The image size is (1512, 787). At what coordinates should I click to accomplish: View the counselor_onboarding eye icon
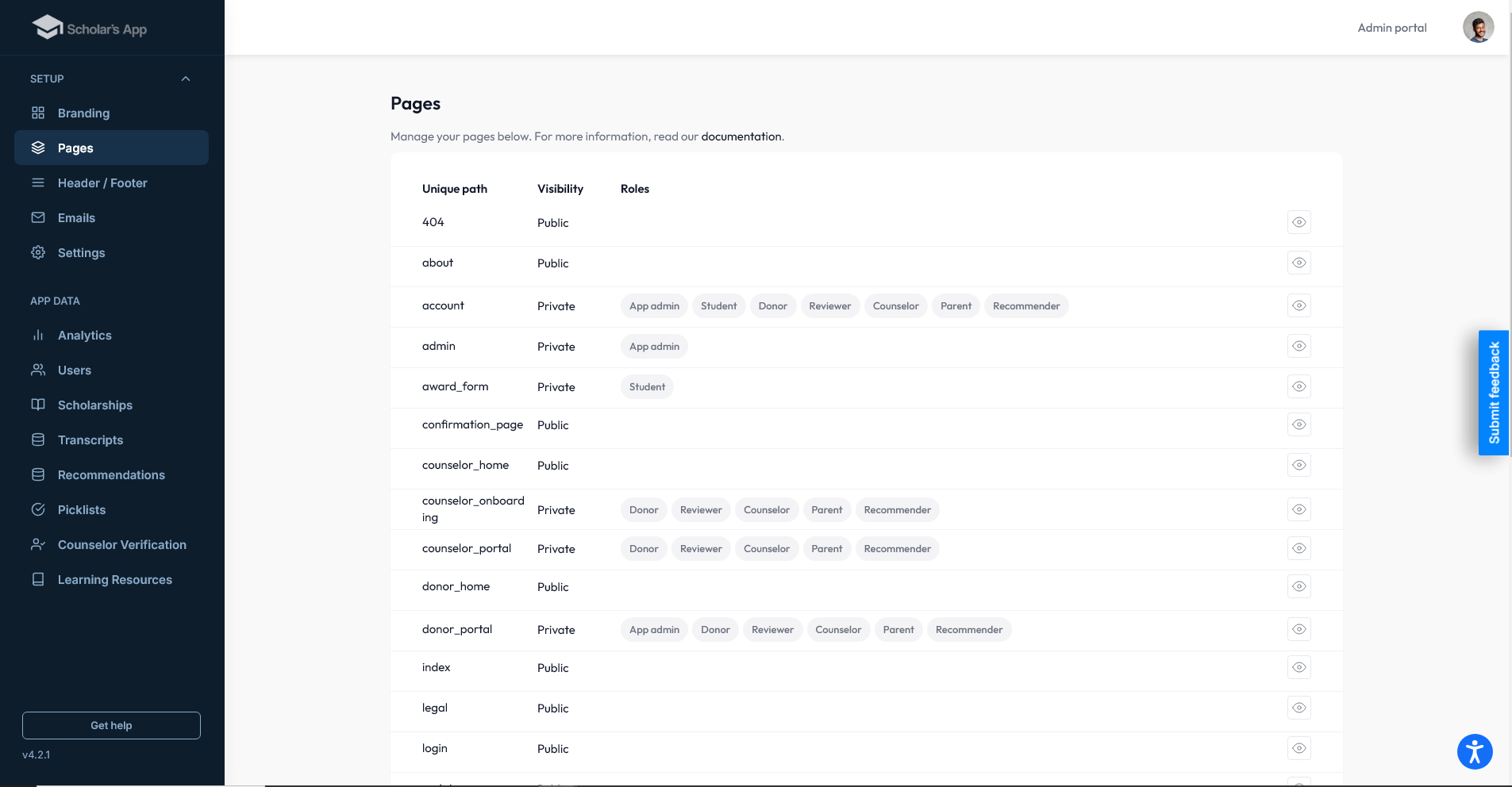tap(1299, 509)
